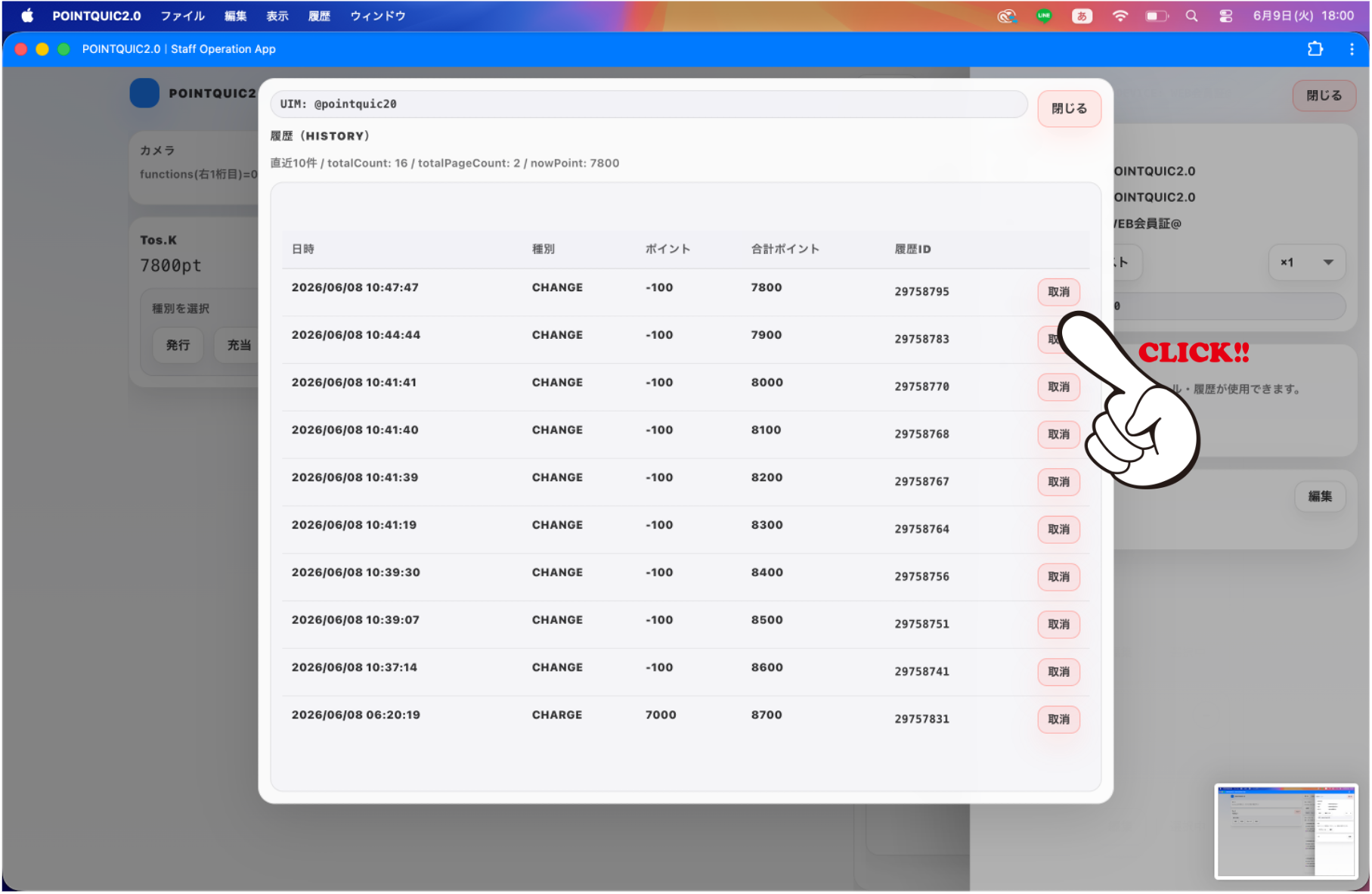Click the totalCount summary line
1372x894 pixels.
coord(444,163)
